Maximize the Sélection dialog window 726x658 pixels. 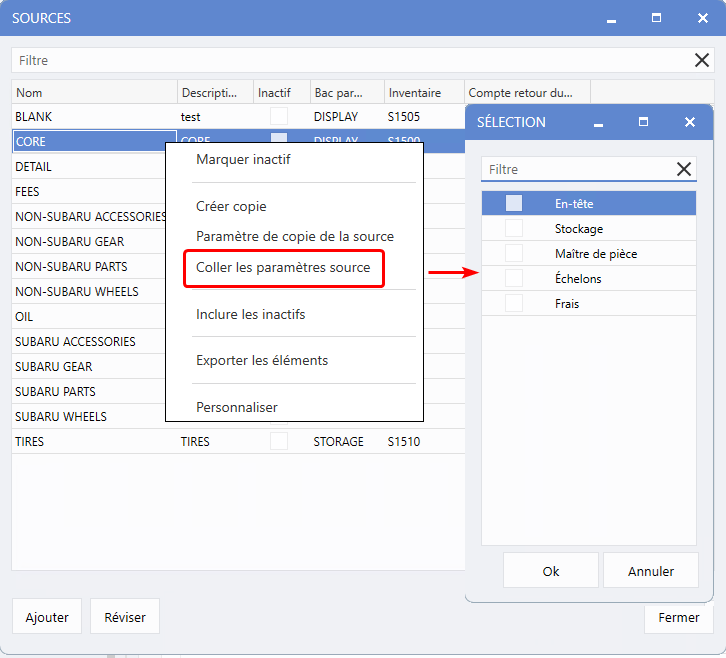[x=643, y=122]
